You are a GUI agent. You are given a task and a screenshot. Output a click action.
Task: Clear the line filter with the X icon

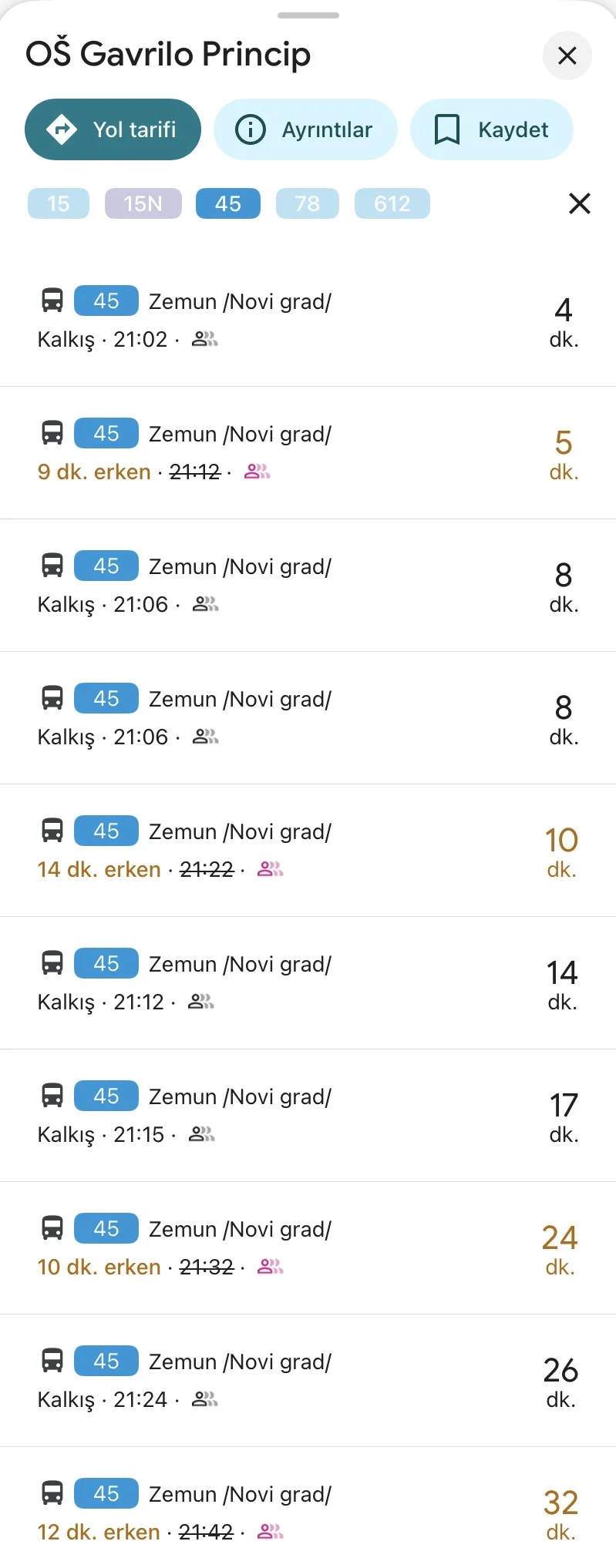click(x=579, y=203)
